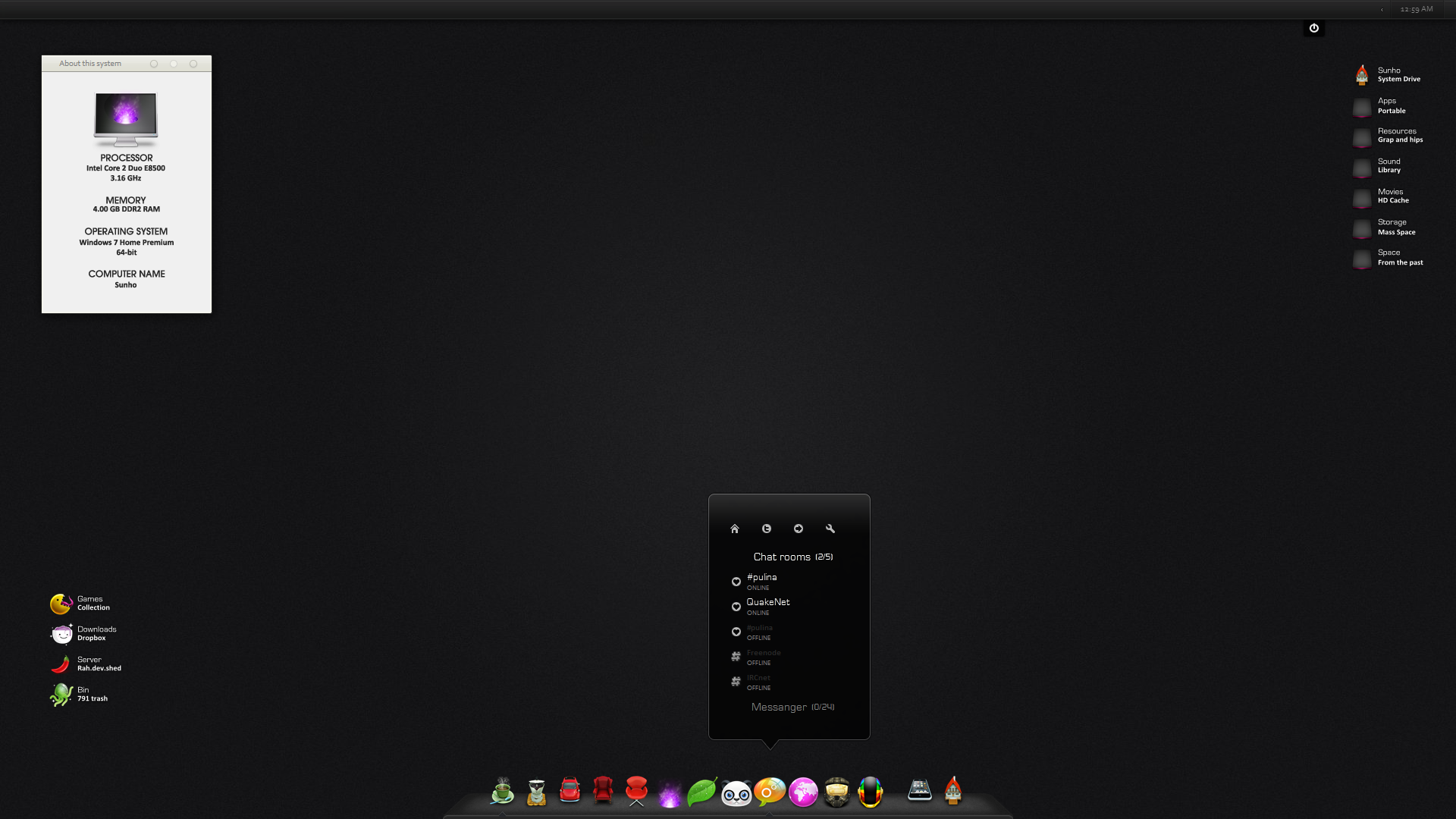Open the green leaf dock icon
1456x819 pixels.
click(702, 792)
